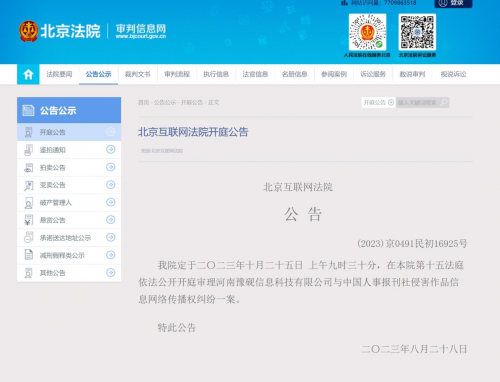Image resolution: width=500 pixels, height=382 pixels.
Task: Open arrow next to 其他公告
Action: [111, 273]
